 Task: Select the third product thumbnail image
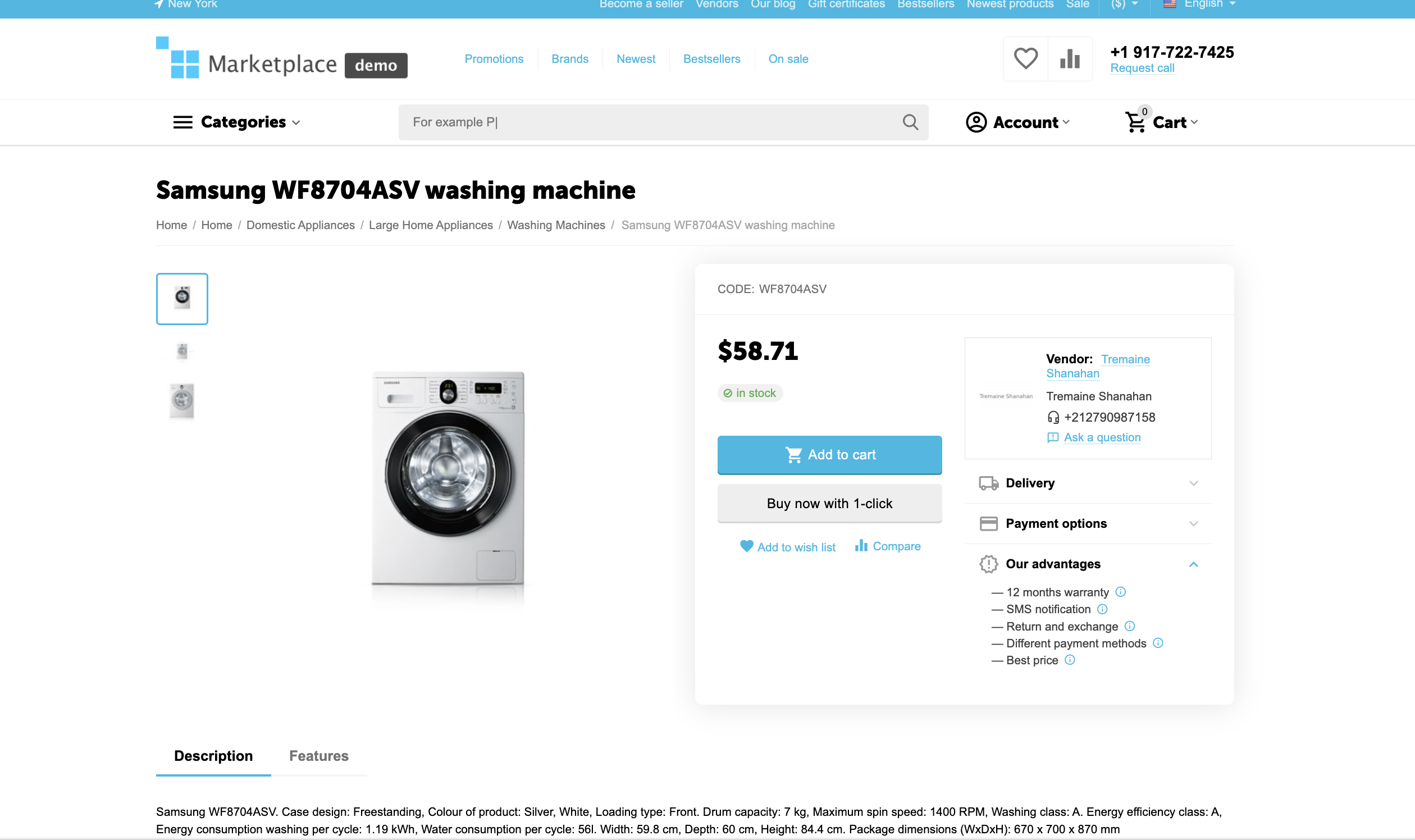pos(182,401)
